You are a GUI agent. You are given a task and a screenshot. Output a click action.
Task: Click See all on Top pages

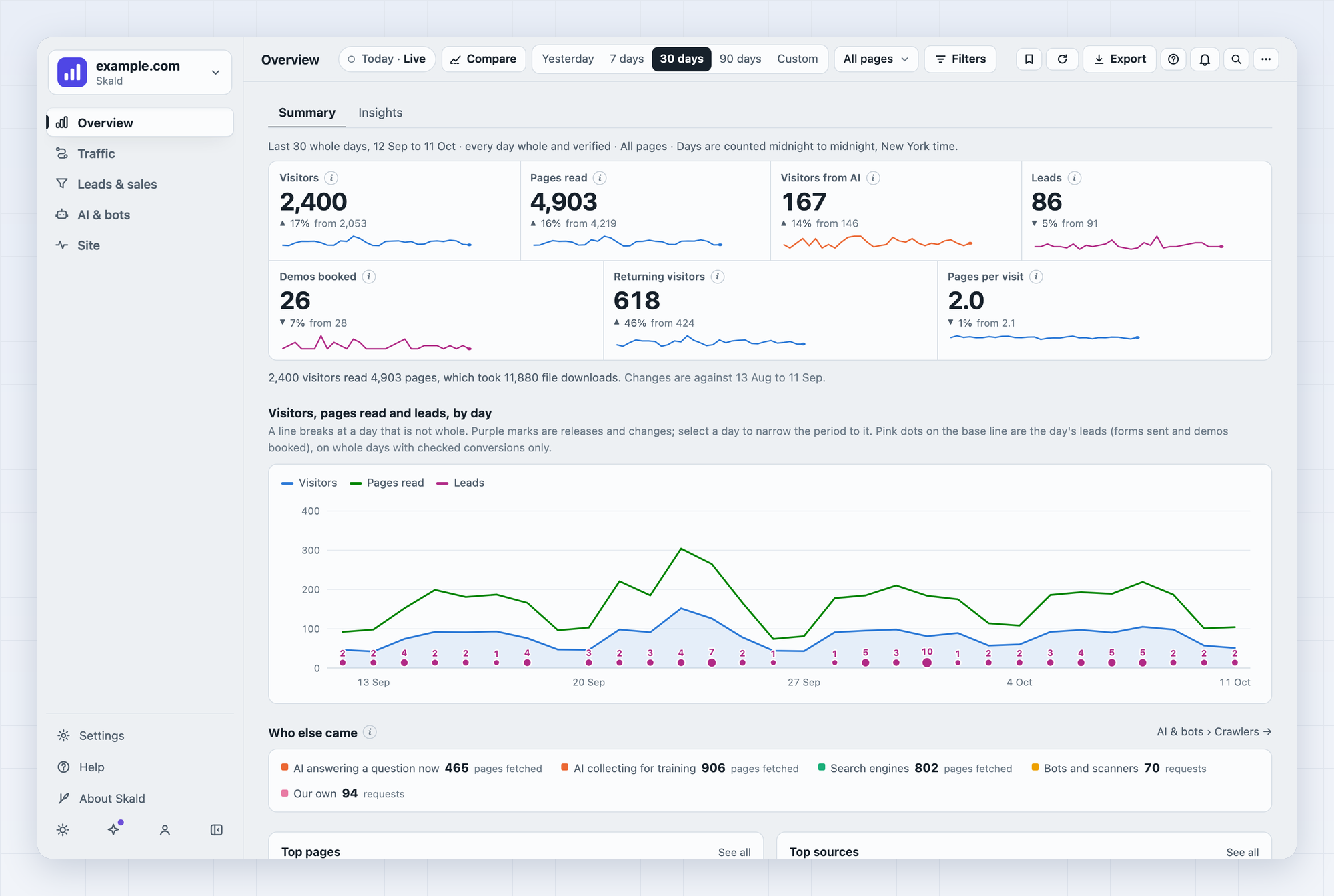click(734, 852)
